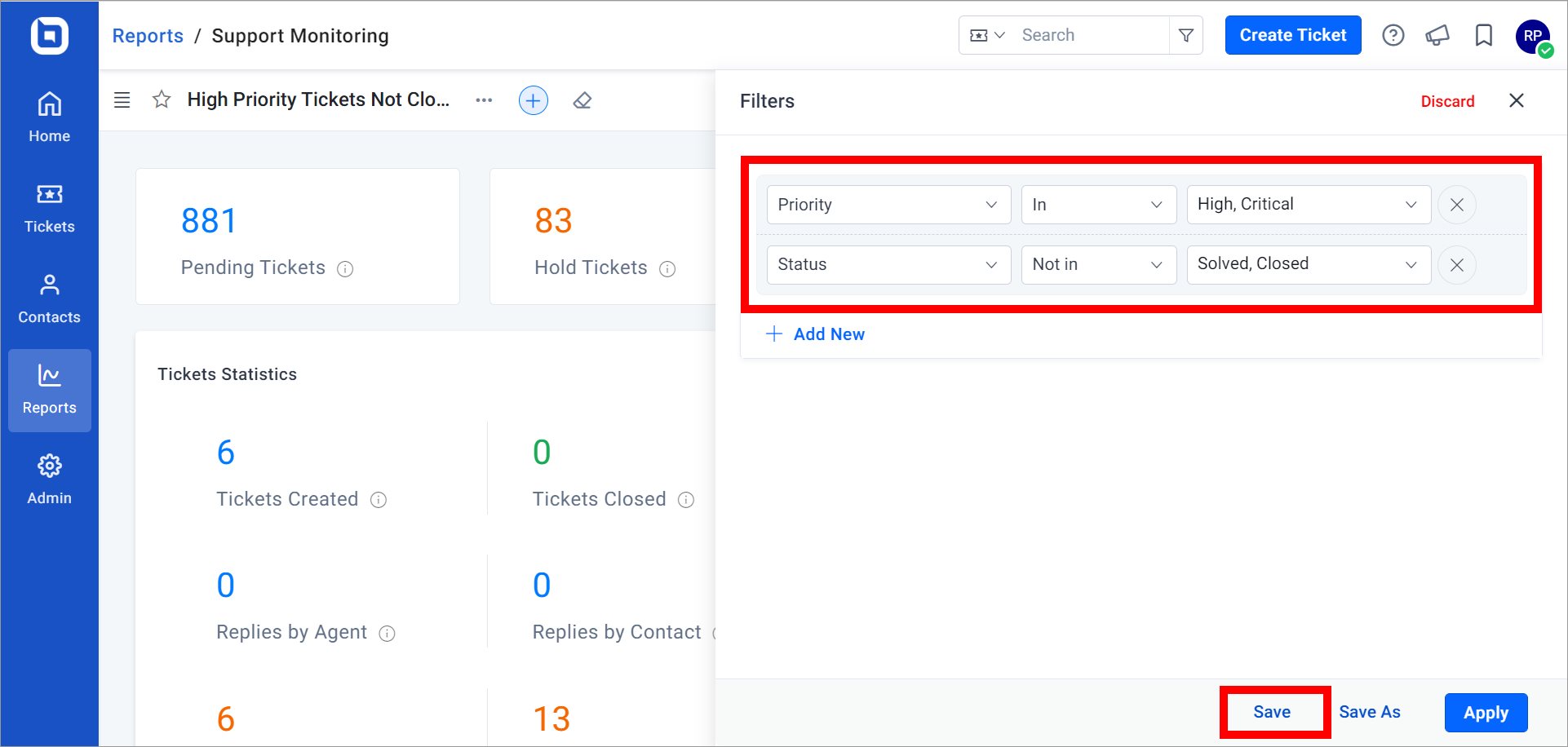The height and width of the screenshot is (747, 1568).
Task: Click Add New filter link
Action: 816,334
